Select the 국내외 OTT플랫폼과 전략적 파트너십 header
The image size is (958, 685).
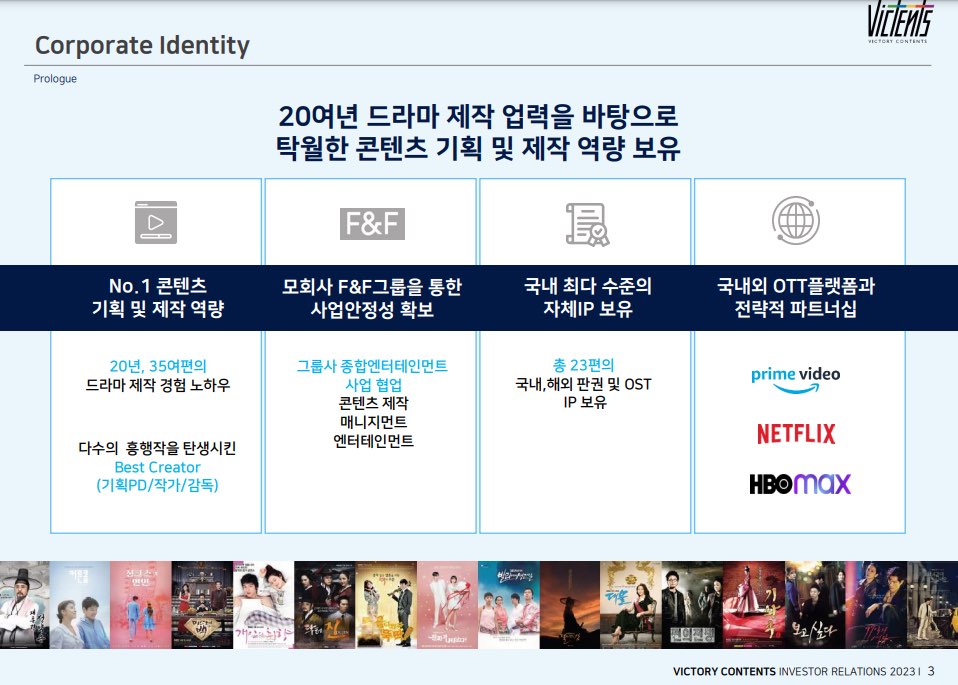coord(798,298)
